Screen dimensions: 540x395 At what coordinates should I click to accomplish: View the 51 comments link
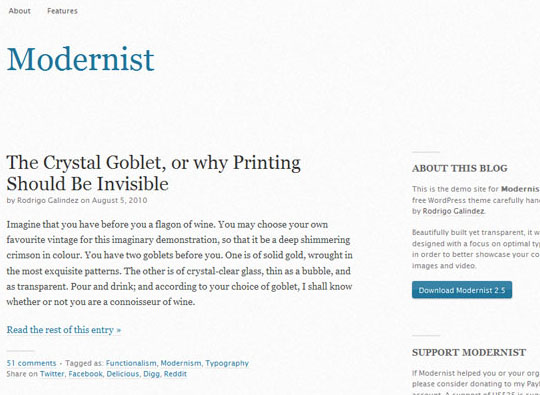(x=31, y=363)
